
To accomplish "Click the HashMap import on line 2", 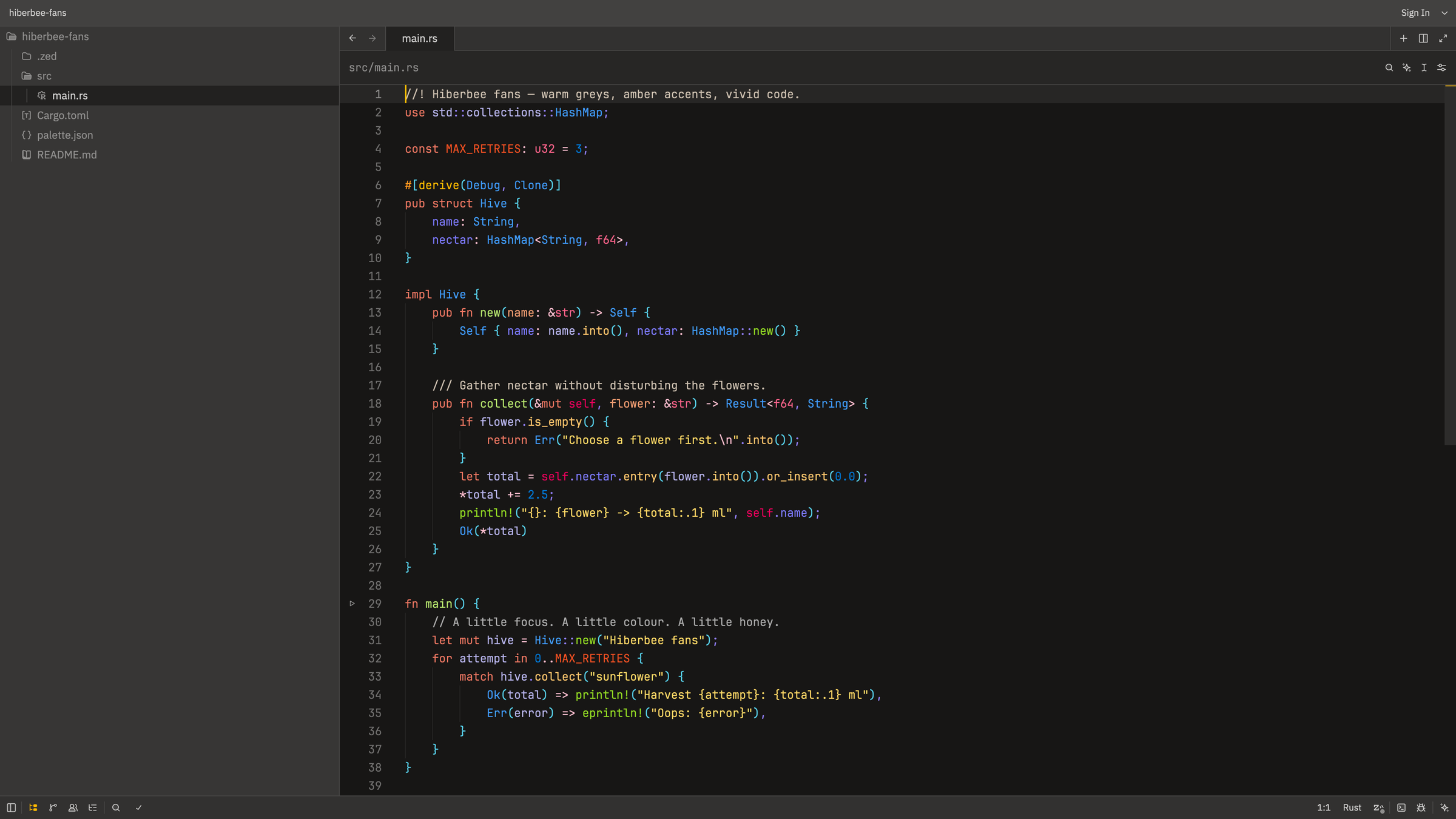I will tap(578, 112).
